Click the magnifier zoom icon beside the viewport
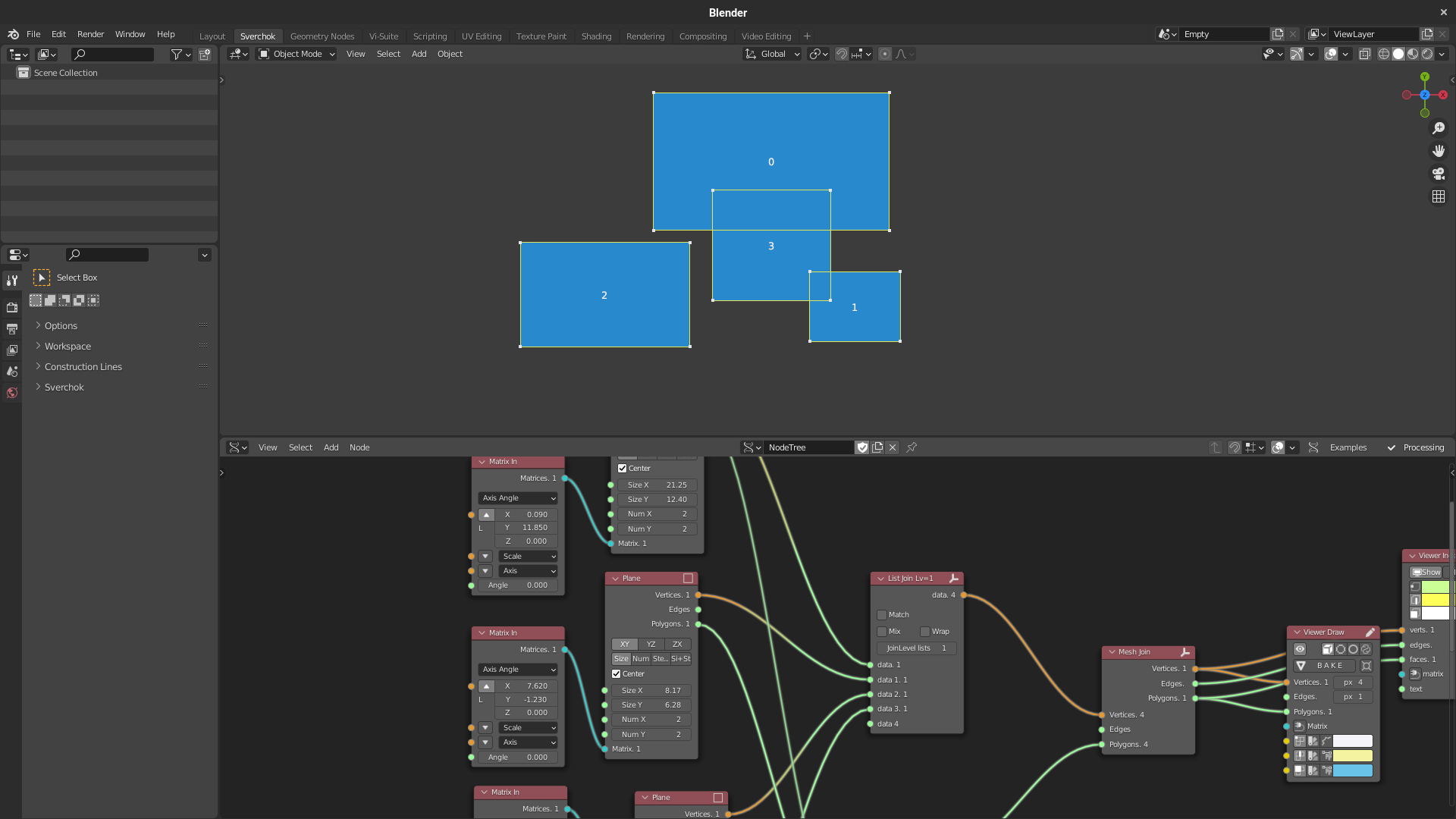Image resolution: width=1456 pixels, height=819 pixels. click(x=1439, y=127)
